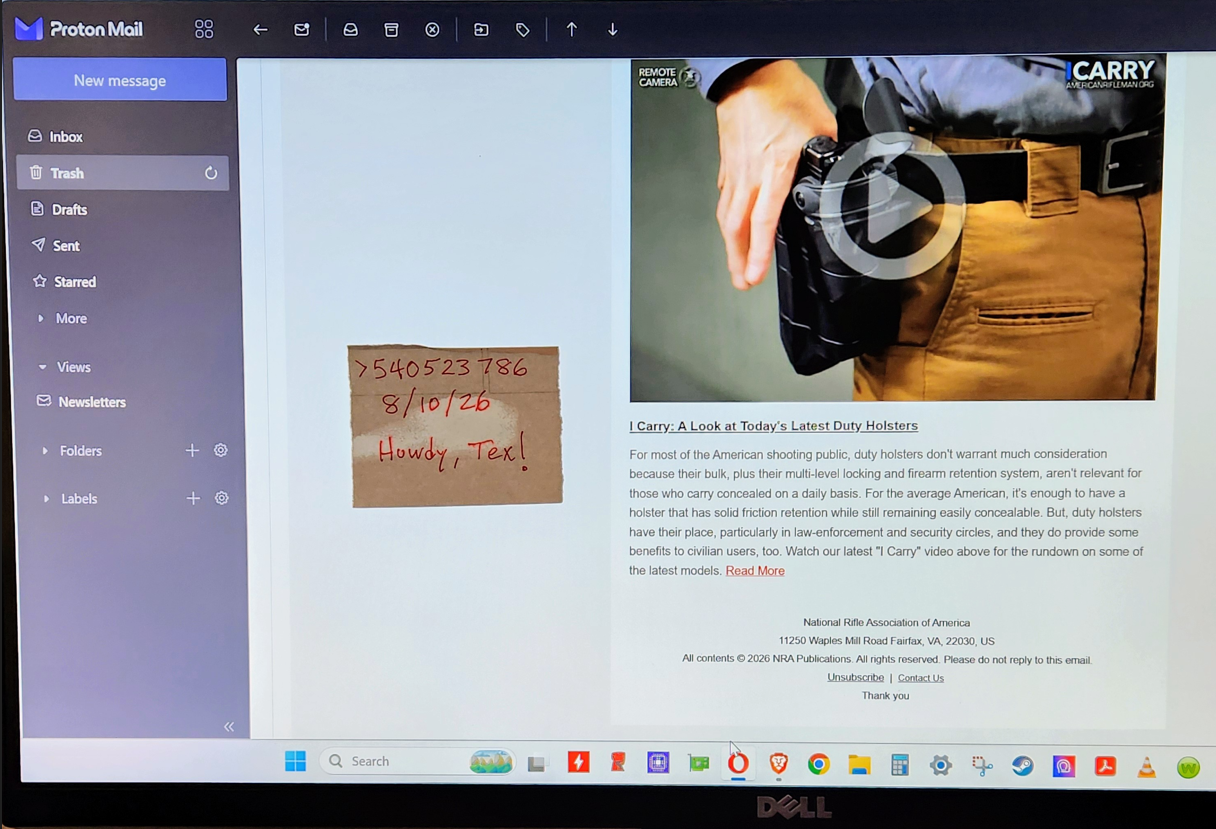Launch Snipping Tool from taskbar

982,767
